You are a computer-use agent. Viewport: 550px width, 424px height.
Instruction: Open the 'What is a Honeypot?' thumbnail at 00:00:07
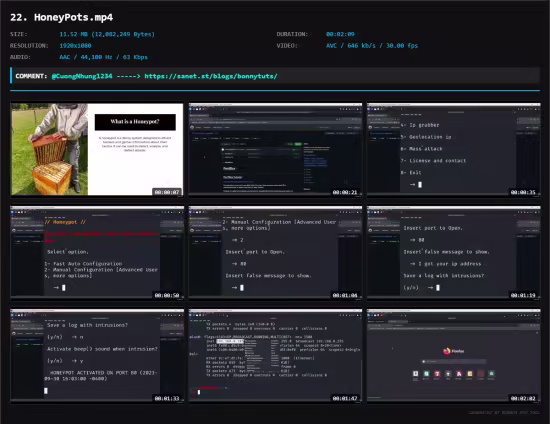coord(97,149)
